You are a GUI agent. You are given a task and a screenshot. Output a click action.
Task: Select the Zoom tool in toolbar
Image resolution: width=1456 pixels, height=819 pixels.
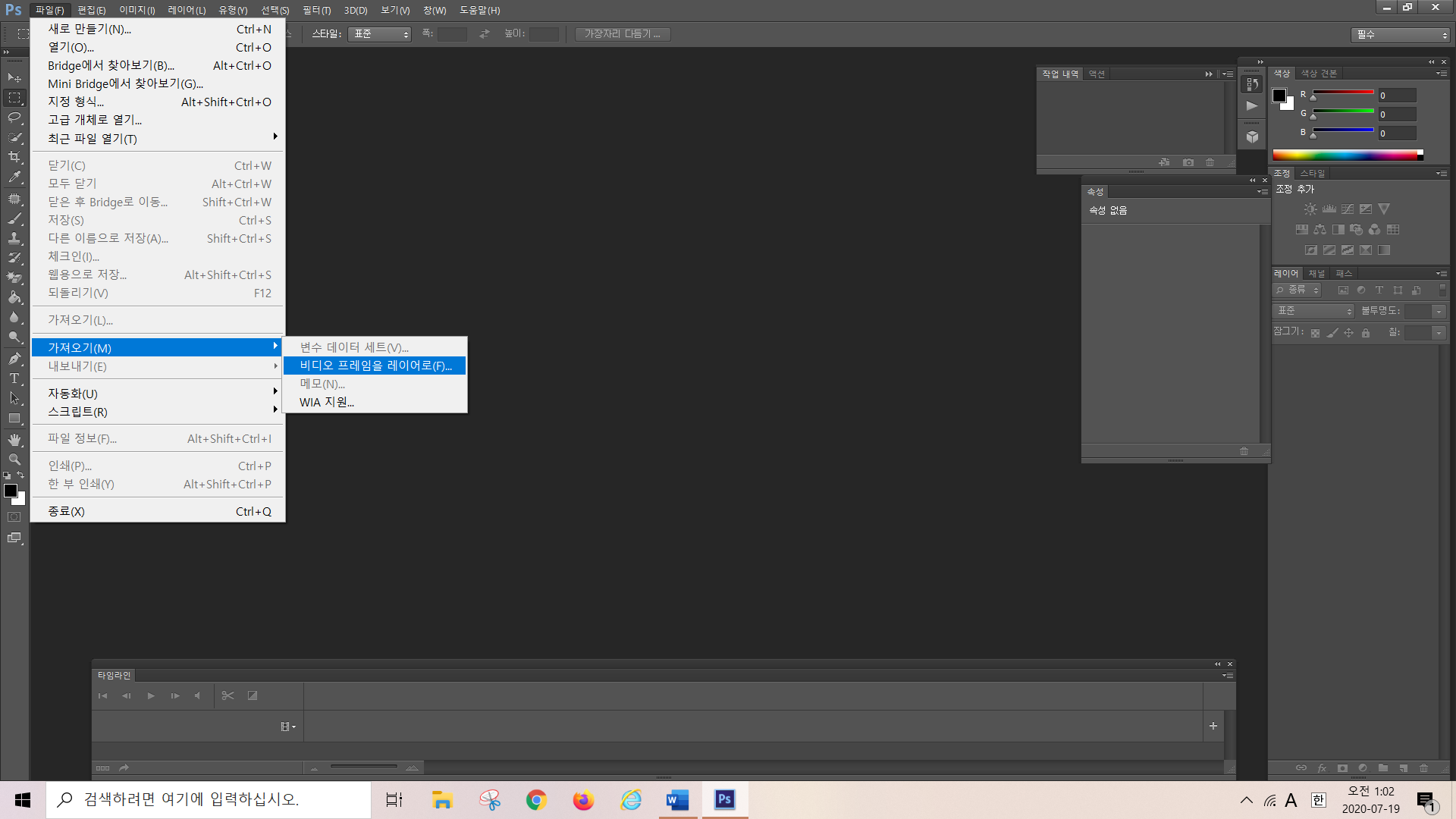(14, 460)
